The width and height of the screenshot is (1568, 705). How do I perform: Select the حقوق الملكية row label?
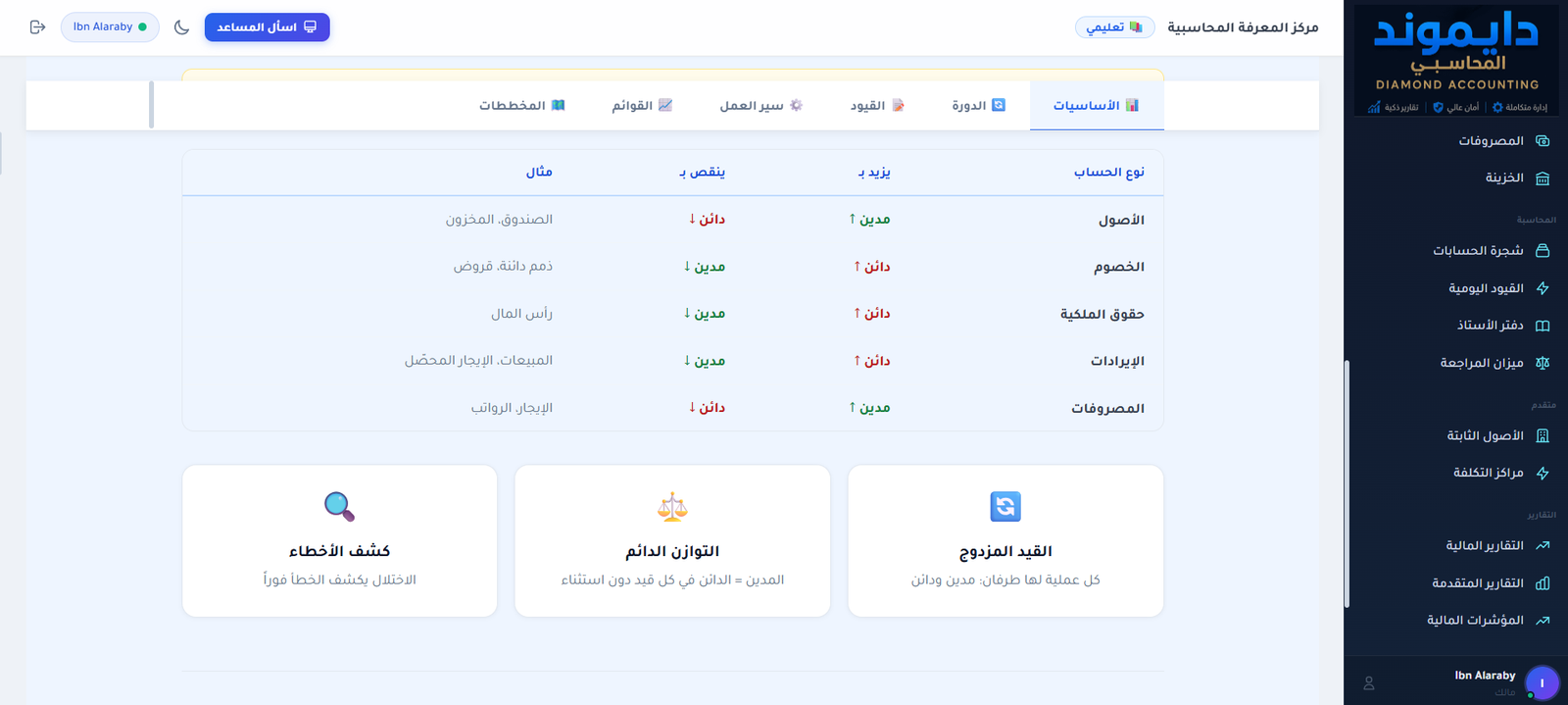coord(1102,314)
